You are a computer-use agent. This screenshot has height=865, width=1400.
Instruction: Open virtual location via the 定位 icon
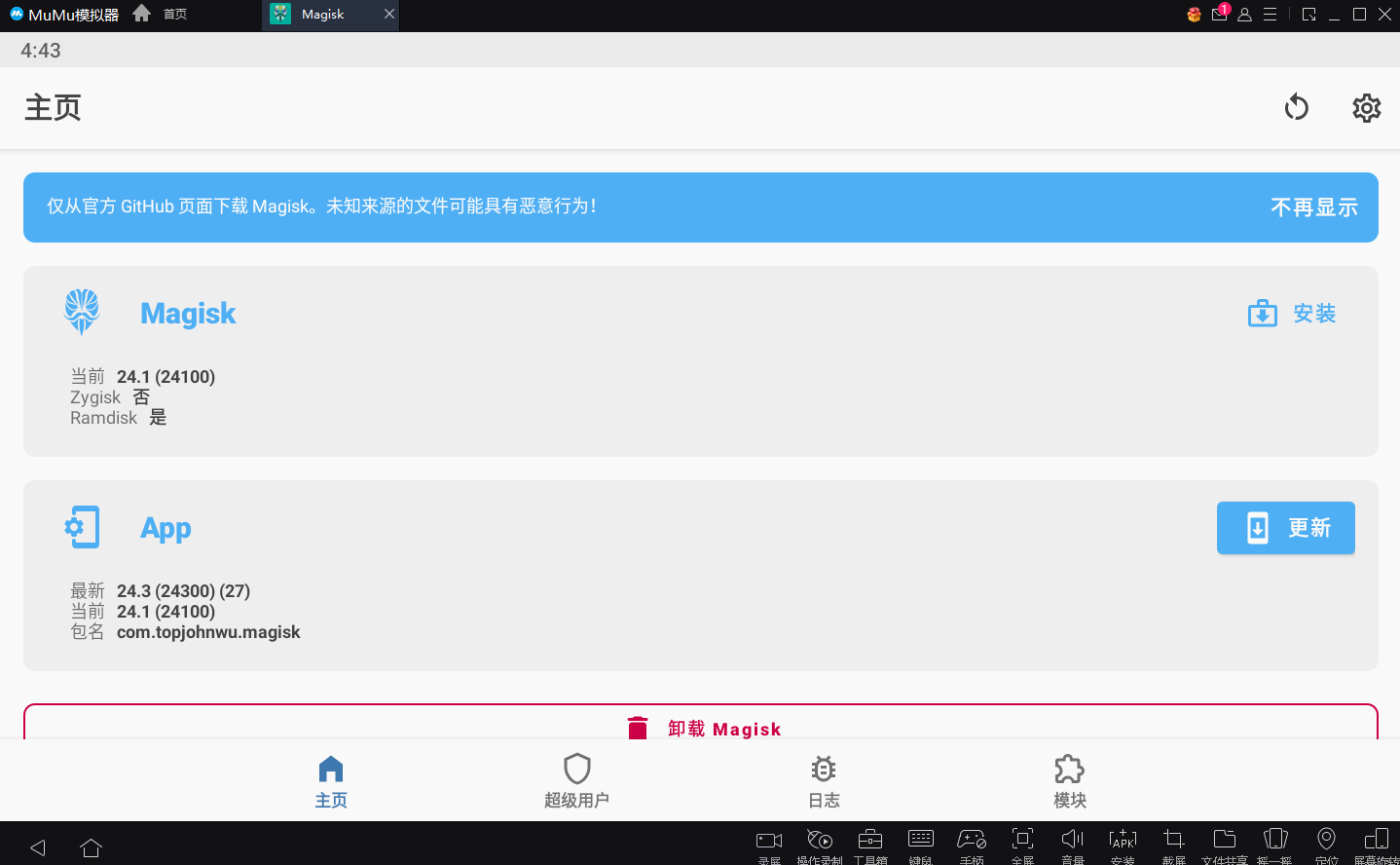(x=1326, y=840)
